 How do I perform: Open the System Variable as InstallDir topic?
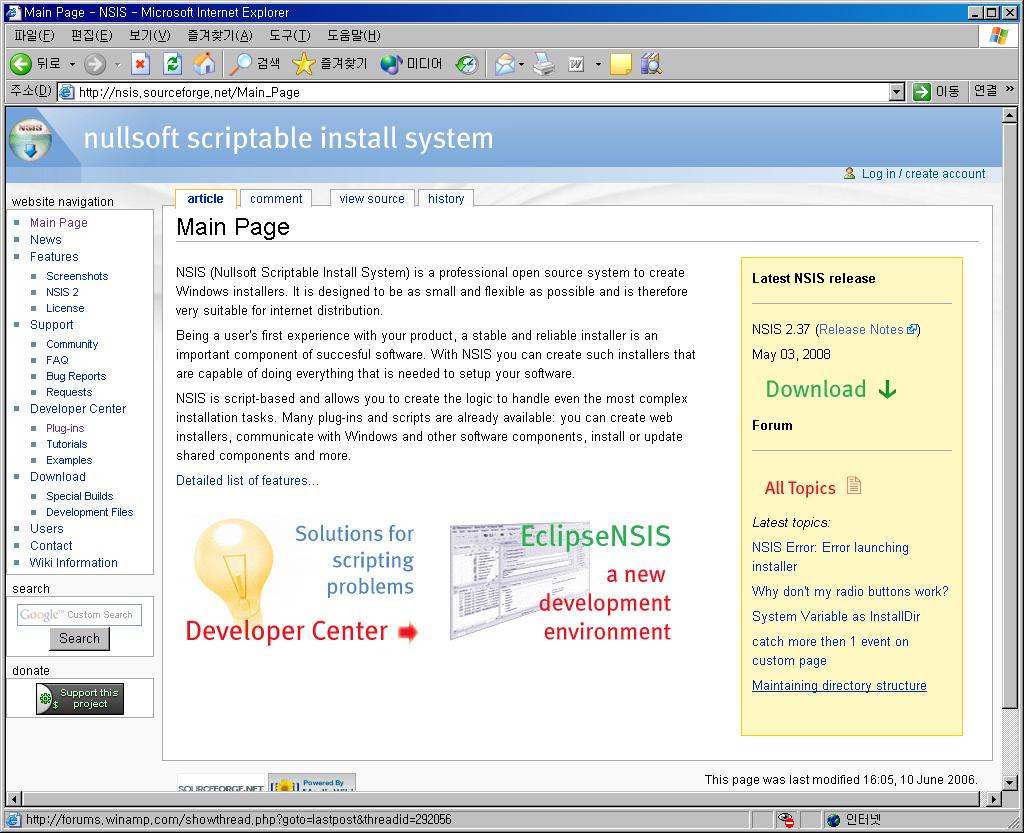pos(836,616)
